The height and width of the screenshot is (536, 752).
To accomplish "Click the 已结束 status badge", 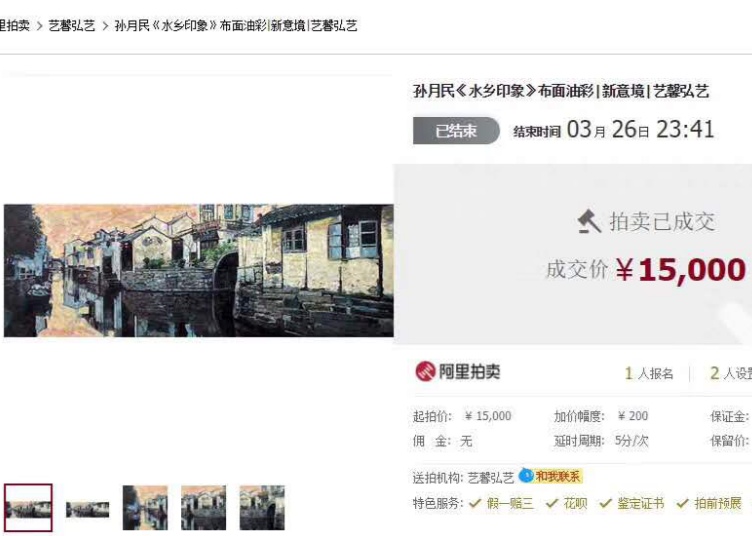I will (x=456, y=130).
